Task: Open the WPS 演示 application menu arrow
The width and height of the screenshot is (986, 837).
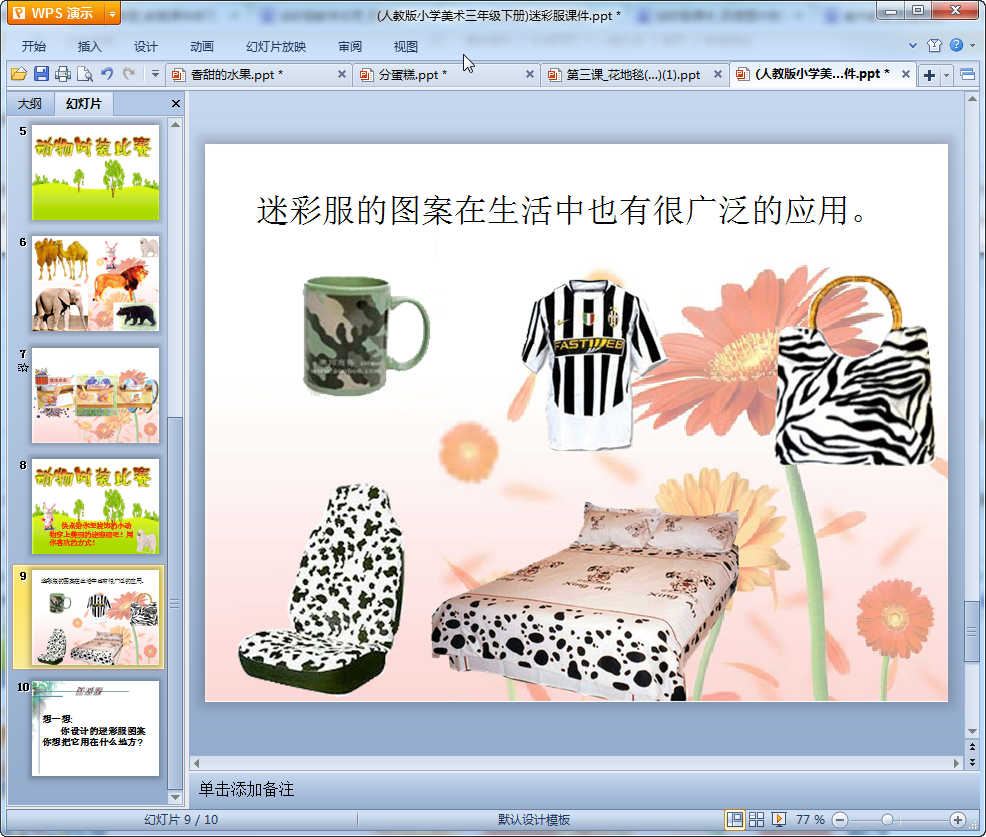Action: coord(111,13)
